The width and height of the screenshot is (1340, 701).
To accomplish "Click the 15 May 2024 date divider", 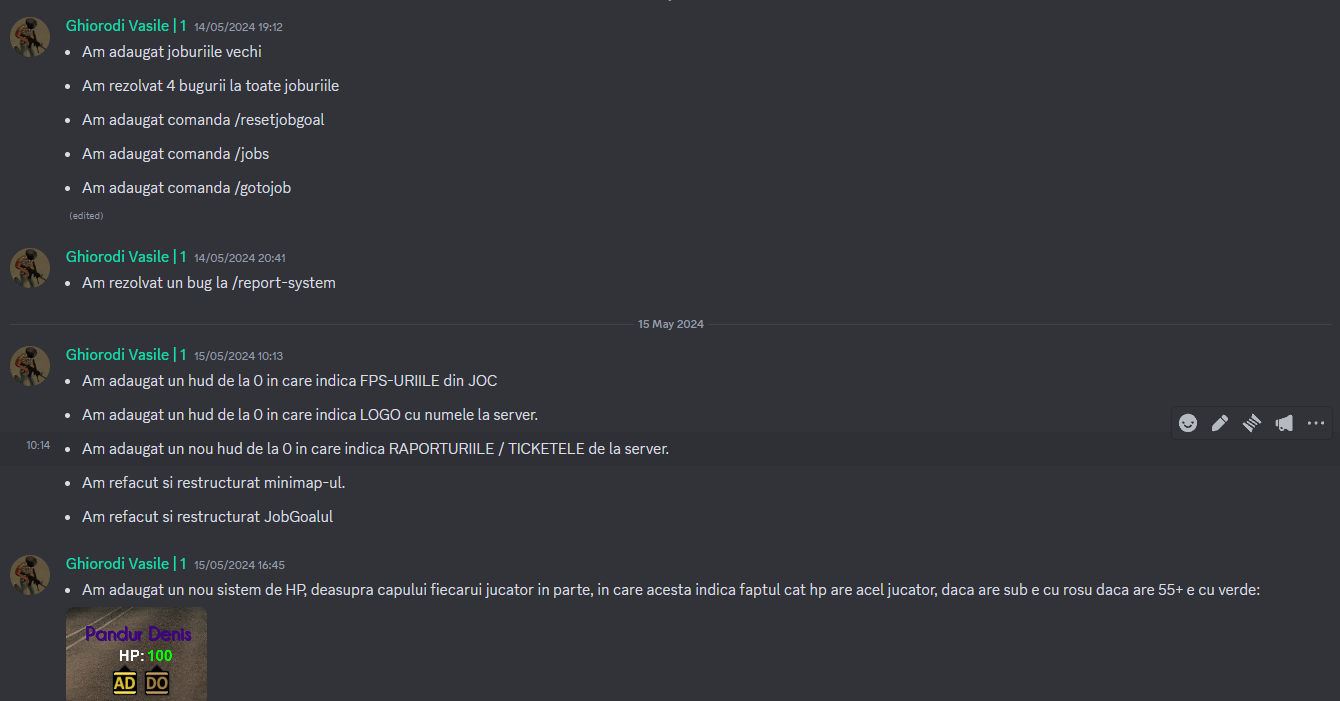I will (x=671, y=325).
